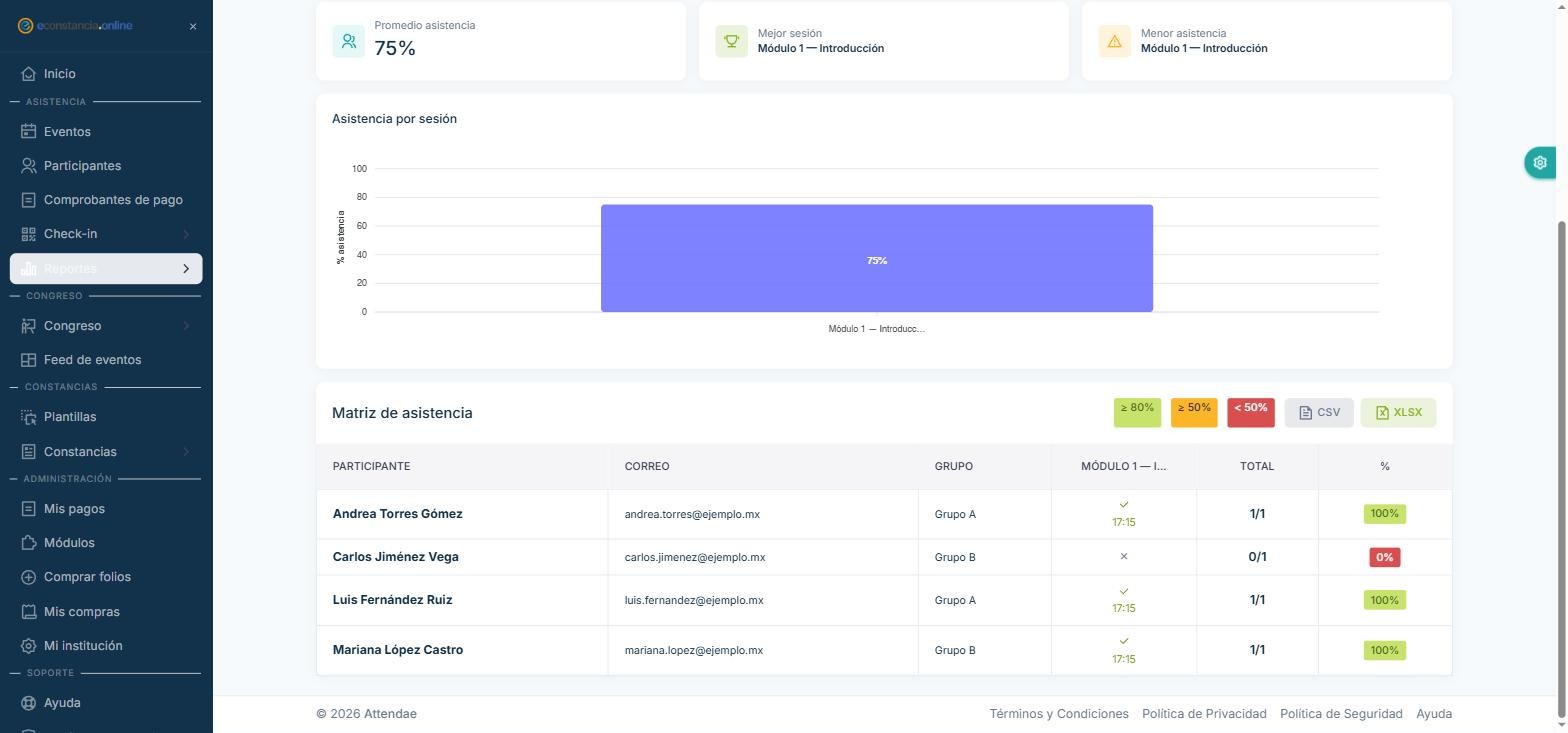
Task: Open Inicio home icon in sidebar
Action: [28, 74]
